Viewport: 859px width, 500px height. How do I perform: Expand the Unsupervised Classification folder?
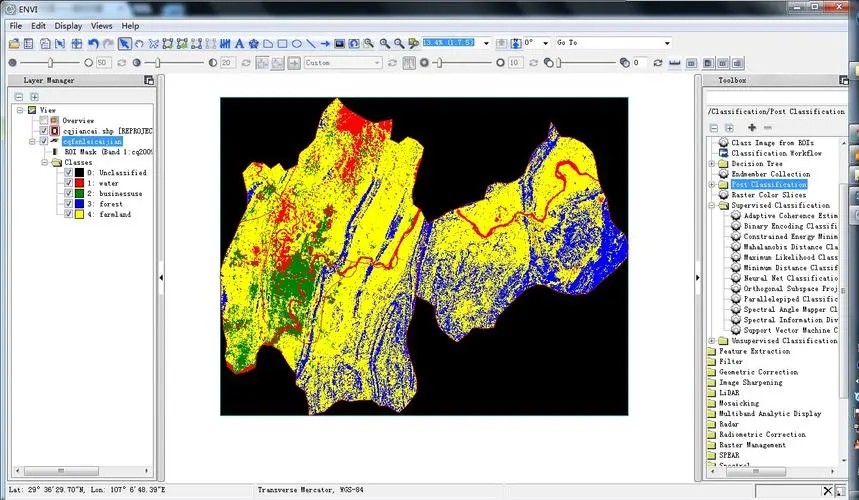[712, 341]
